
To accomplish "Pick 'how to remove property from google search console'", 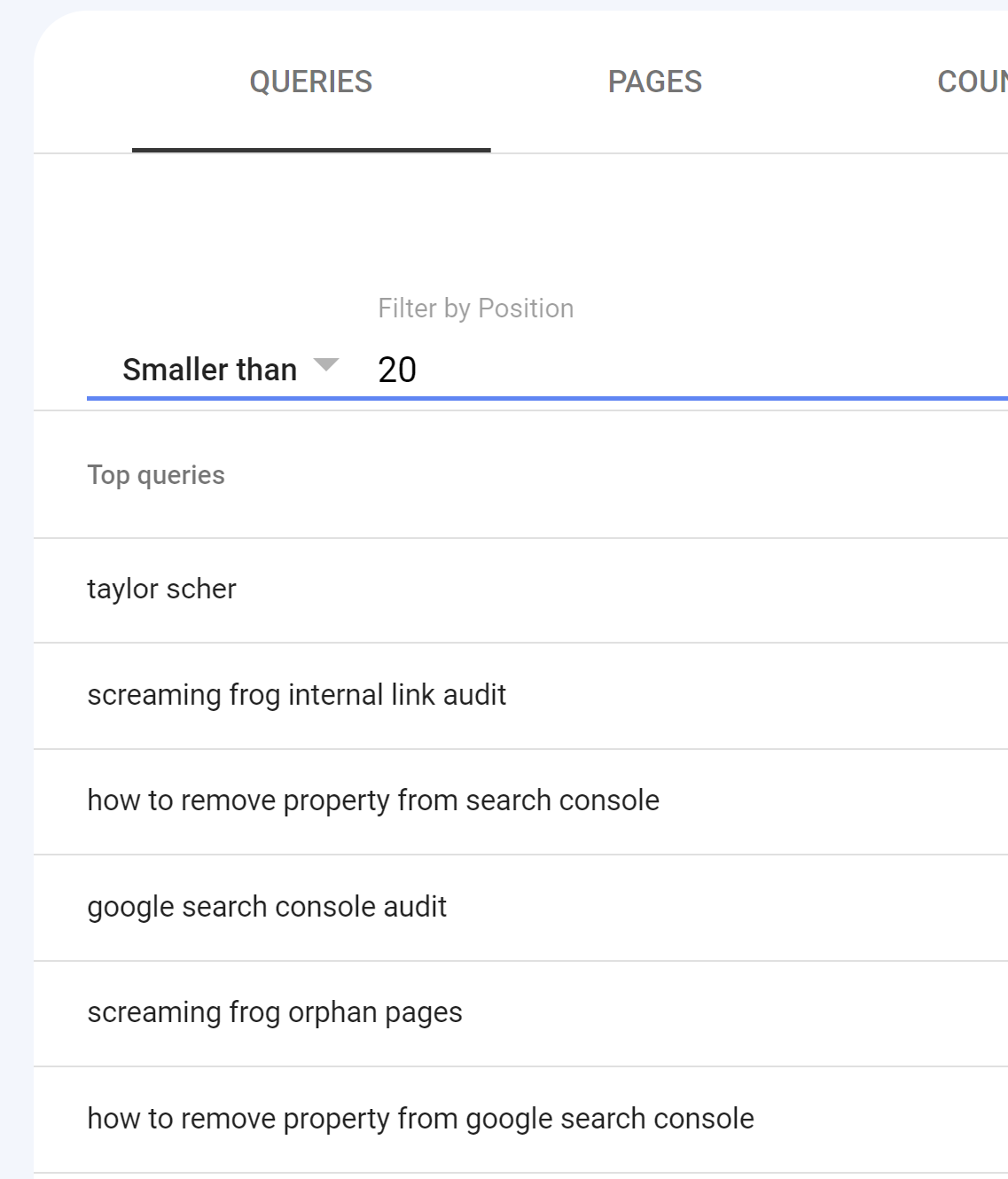I will [x=420, y=1119].
